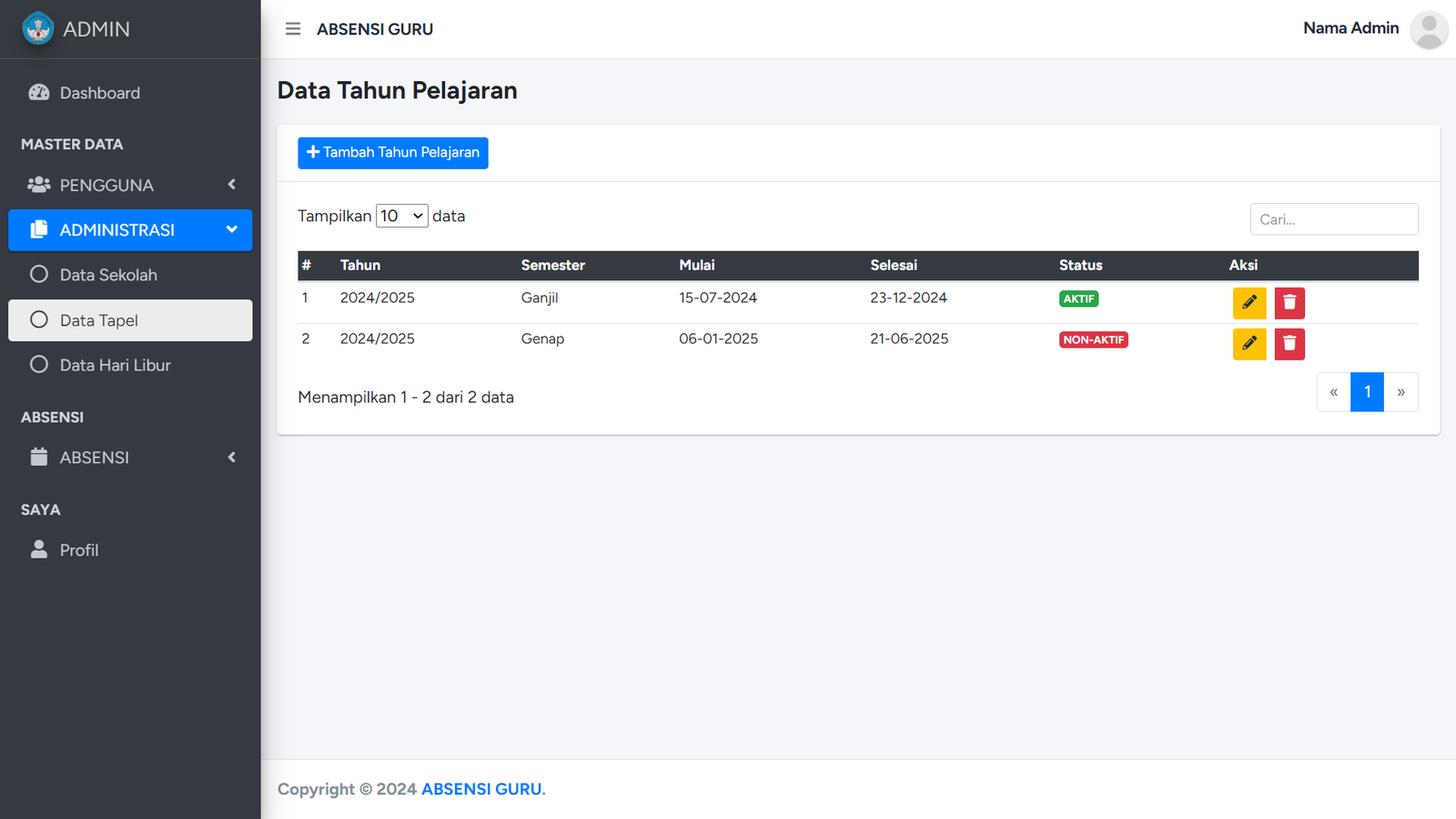The image size is (1456, 819).
Task: Click the ADMIN logo in sidebar
Action: click(38, 29)
